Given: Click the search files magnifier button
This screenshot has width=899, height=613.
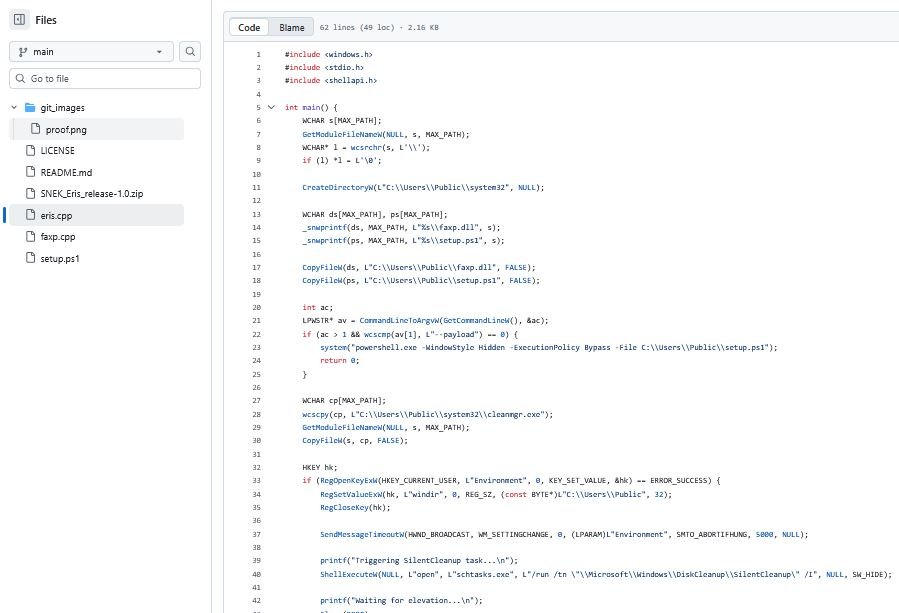Looking at the screenshot, I should click(190, 52).
